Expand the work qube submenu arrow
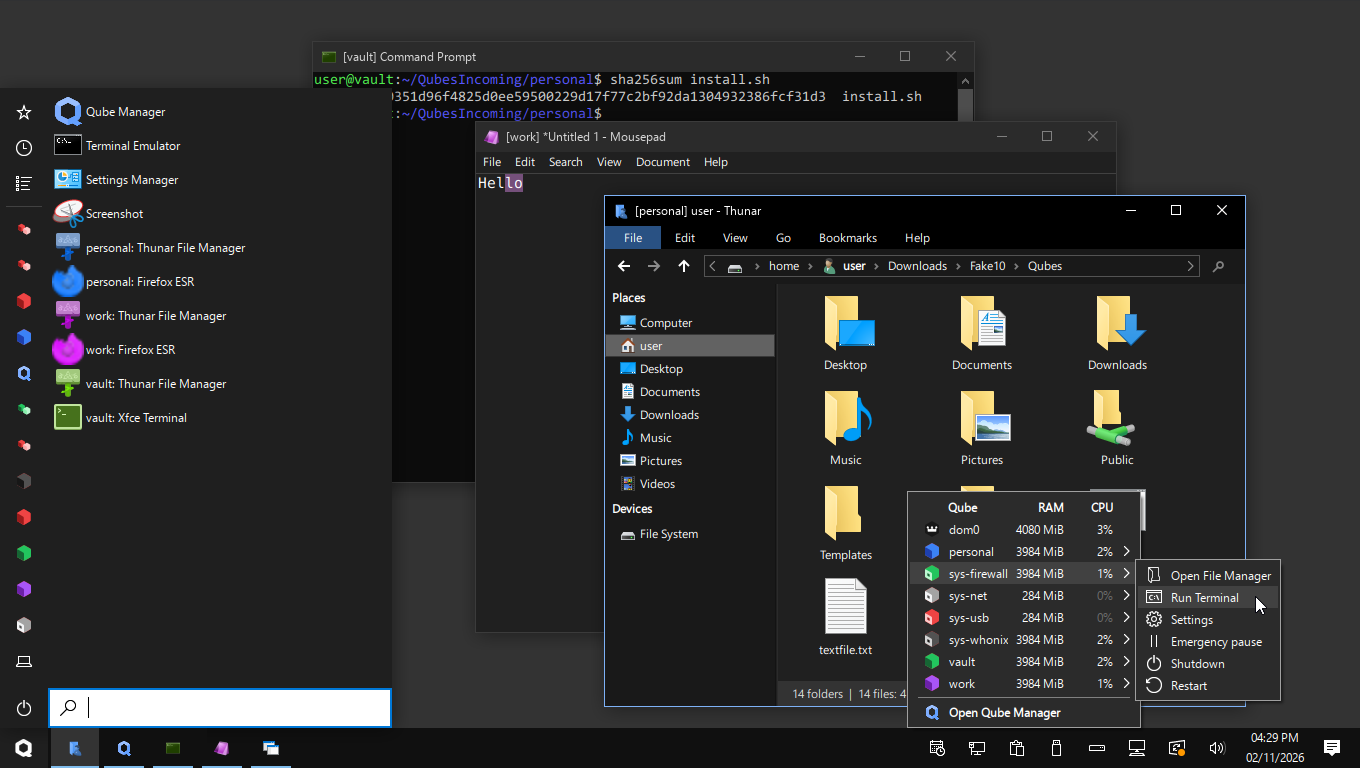 (1126, 684)
